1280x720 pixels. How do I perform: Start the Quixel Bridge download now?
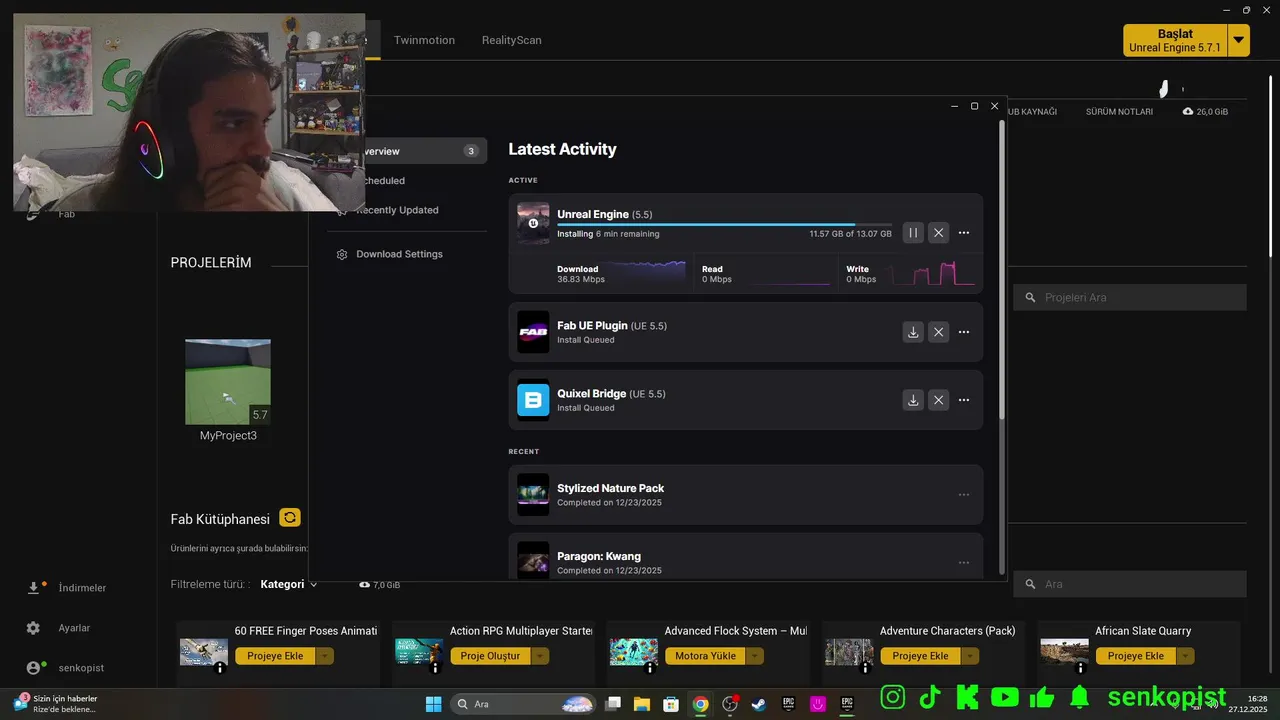[x=913, y=400]
